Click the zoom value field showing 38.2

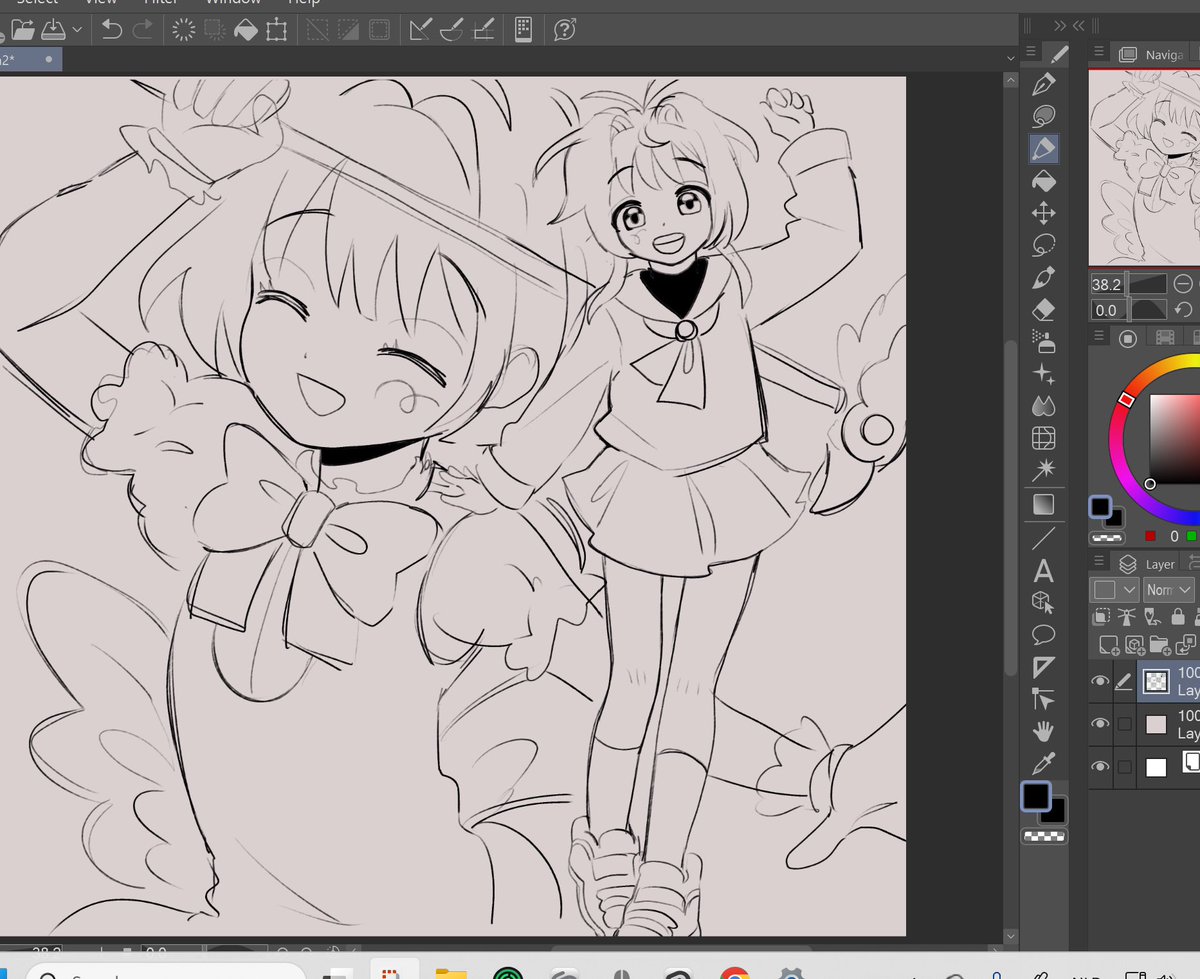click(1107, 284)
